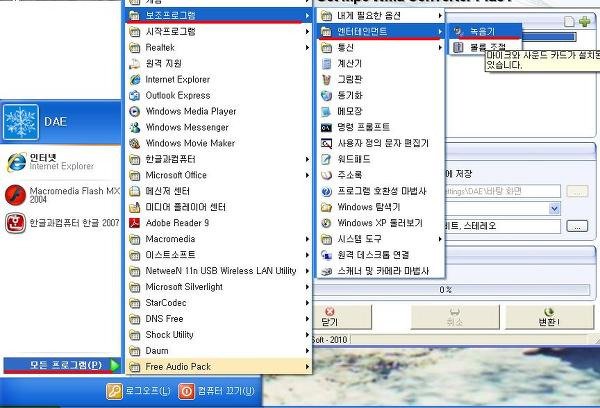The height and width of the screenshot is (408, 600).
Task: Expand the Realtek program folder
Action: coord(219,47)
